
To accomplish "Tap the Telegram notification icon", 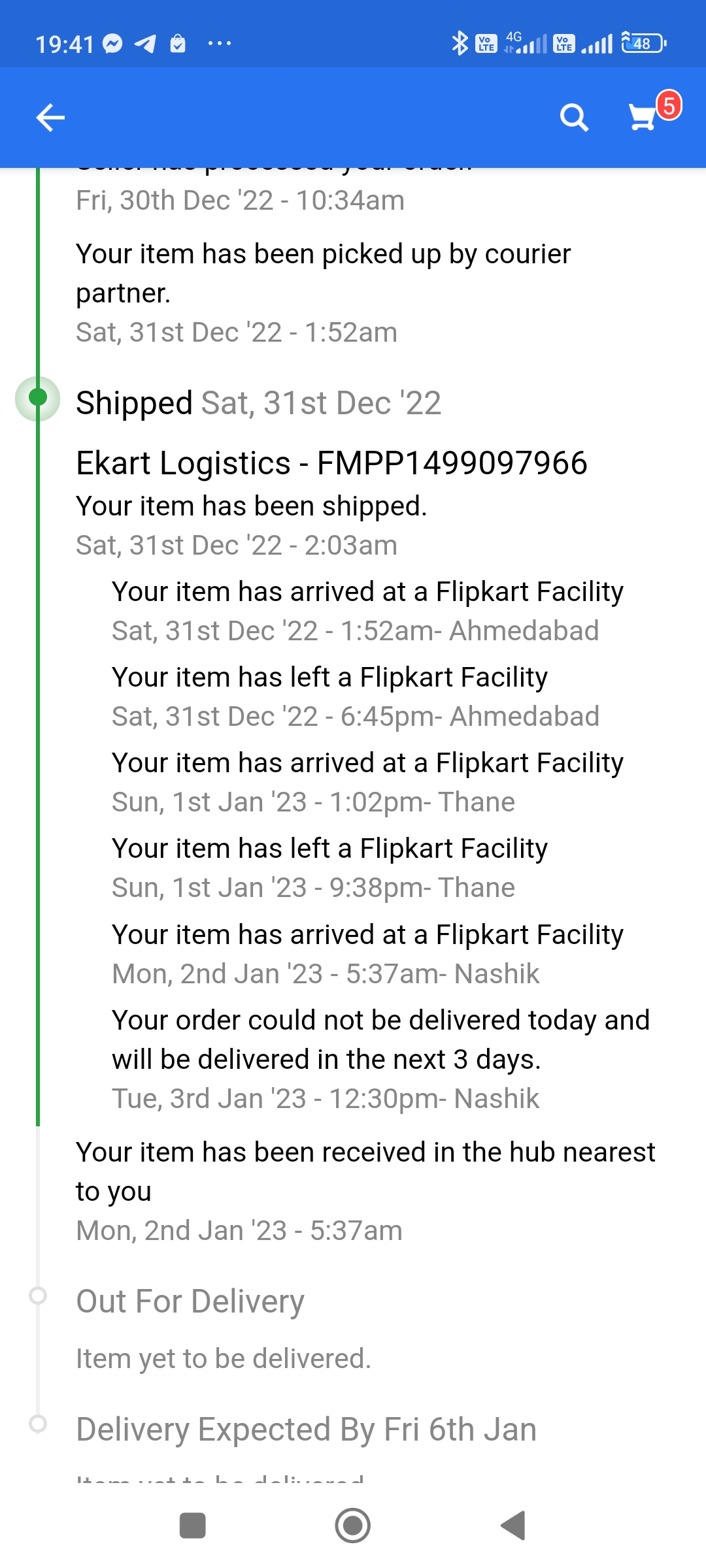I will (x=145, y=44).
